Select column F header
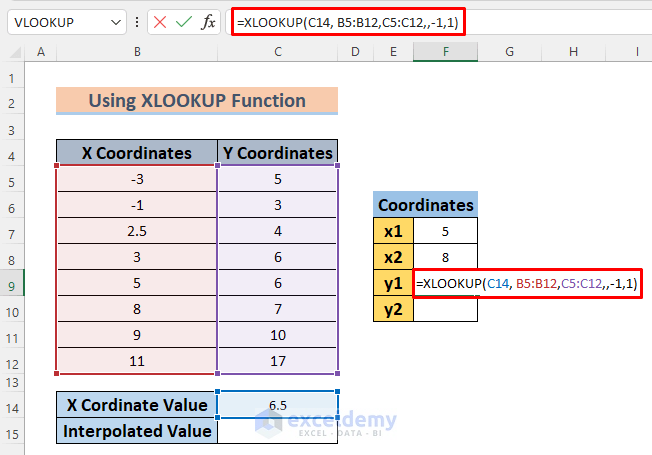Viewport: 652px width, 455px height. tap(445, 52)
